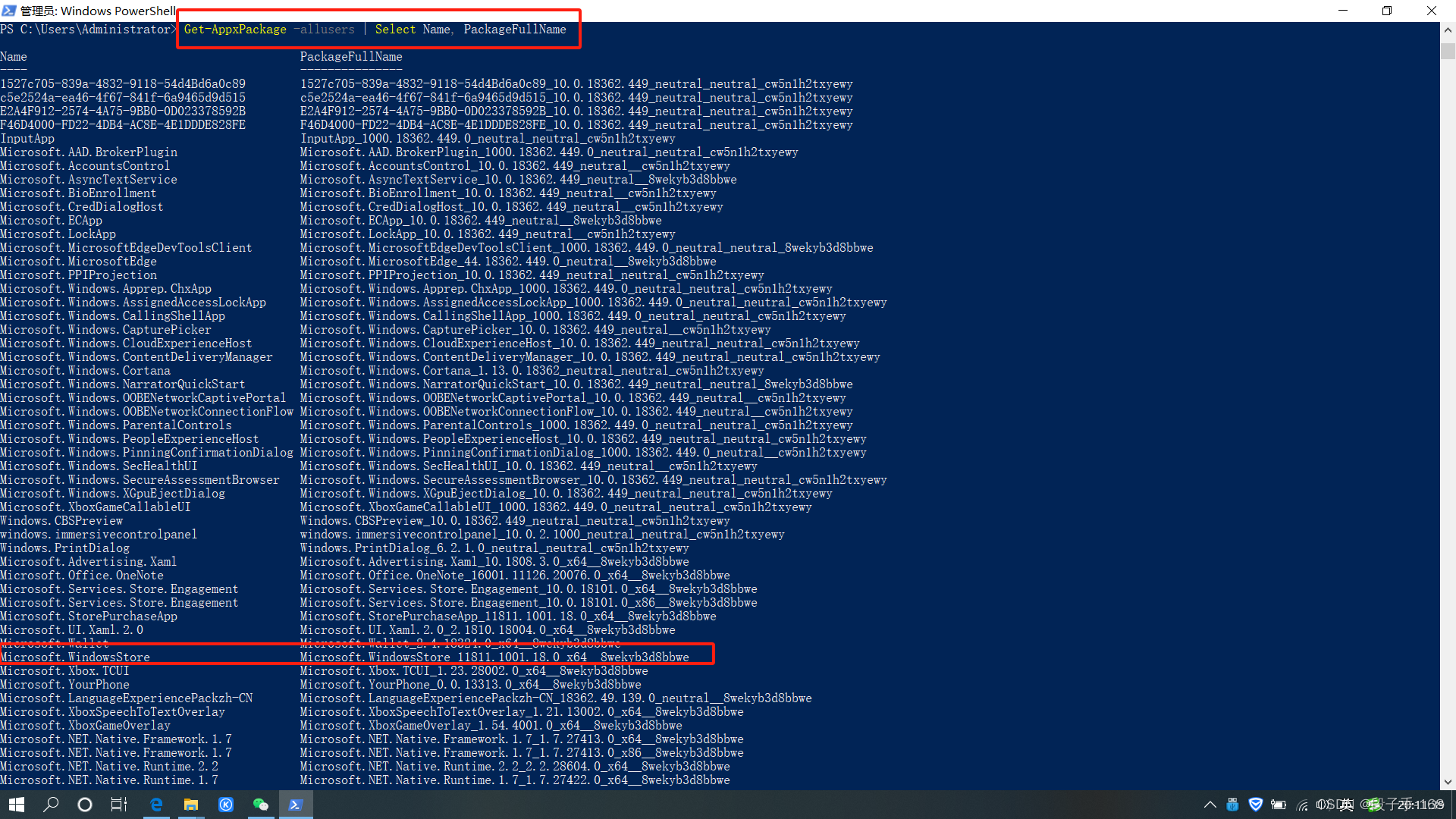Click the taskbar search magnifier icon

point(51,805)
